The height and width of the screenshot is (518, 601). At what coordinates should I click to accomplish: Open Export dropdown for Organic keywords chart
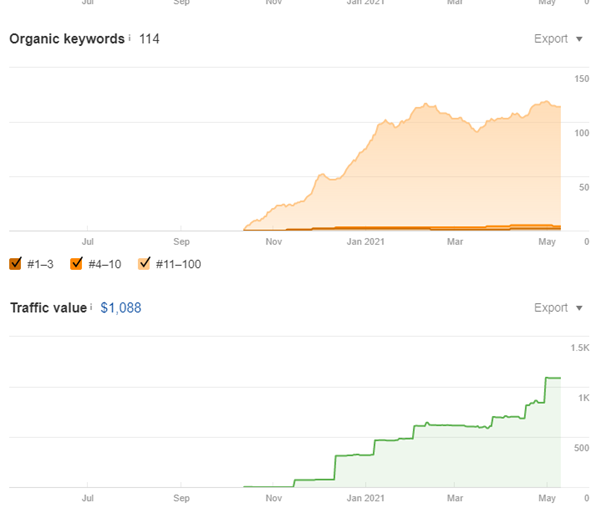(x=558, y=39)
